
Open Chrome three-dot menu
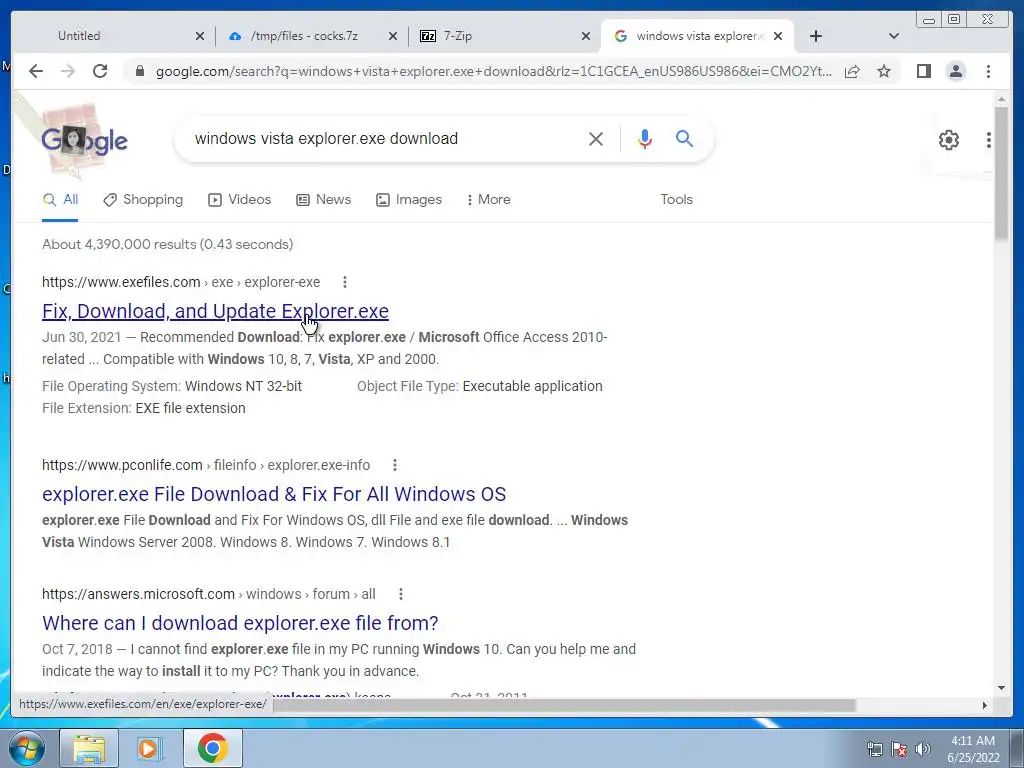tap(988, 71)
